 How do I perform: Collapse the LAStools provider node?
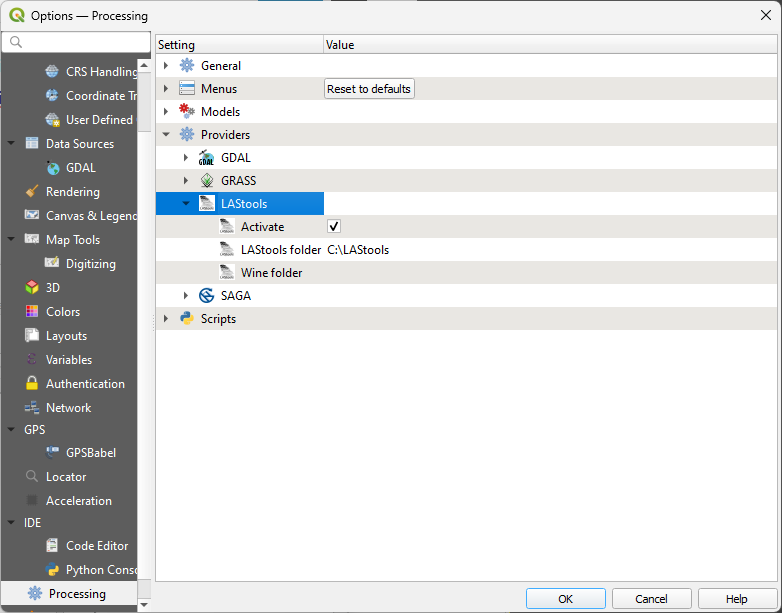tap(186, 204)
